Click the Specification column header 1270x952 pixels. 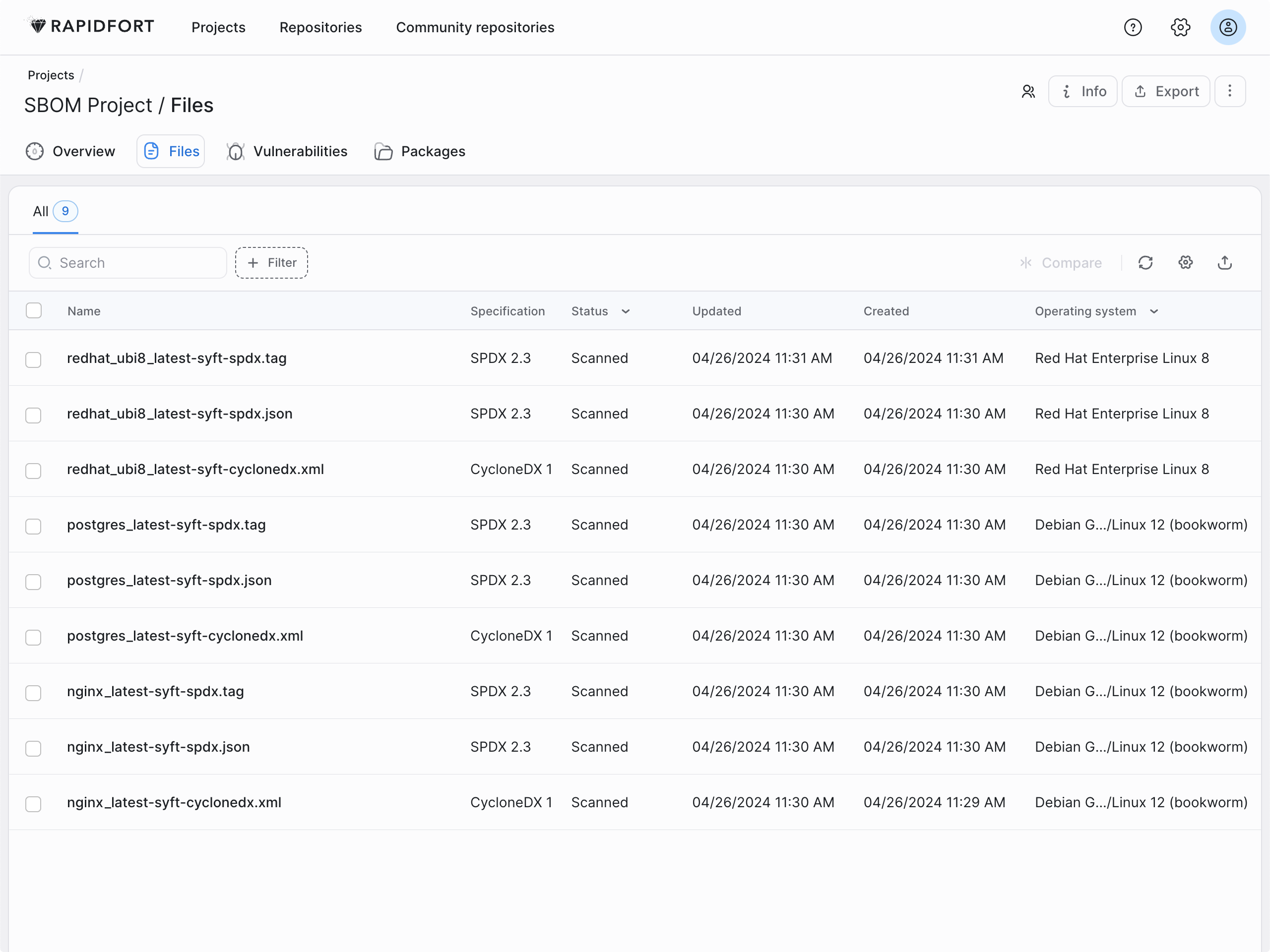(508, 311)
